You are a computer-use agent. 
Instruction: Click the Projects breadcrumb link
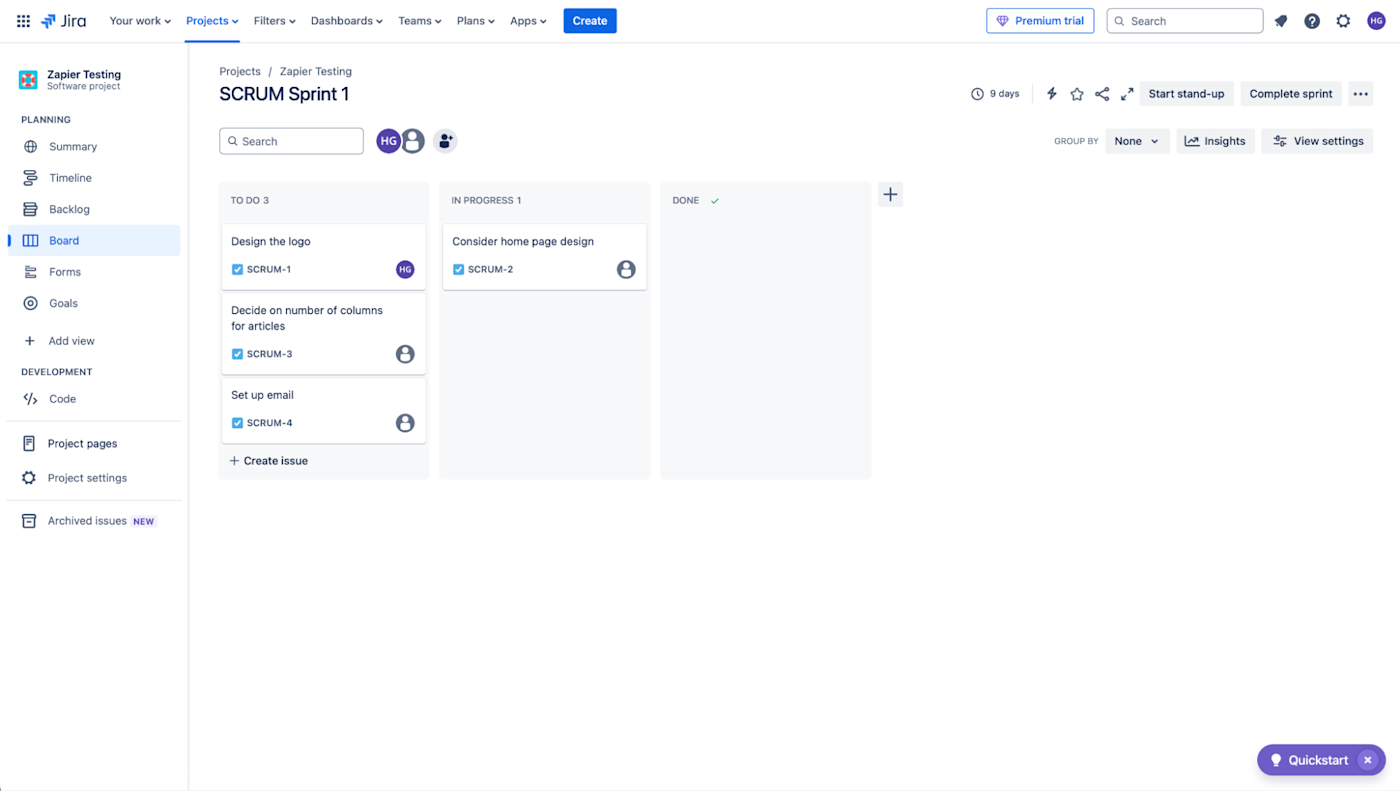(240, 72)
